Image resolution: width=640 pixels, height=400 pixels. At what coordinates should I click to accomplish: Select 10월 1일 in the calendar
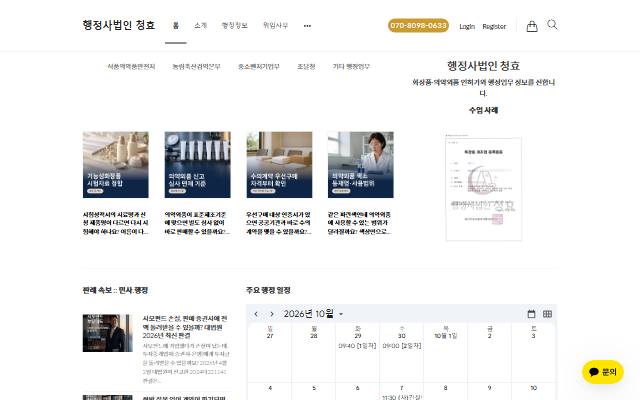point(446,336)
